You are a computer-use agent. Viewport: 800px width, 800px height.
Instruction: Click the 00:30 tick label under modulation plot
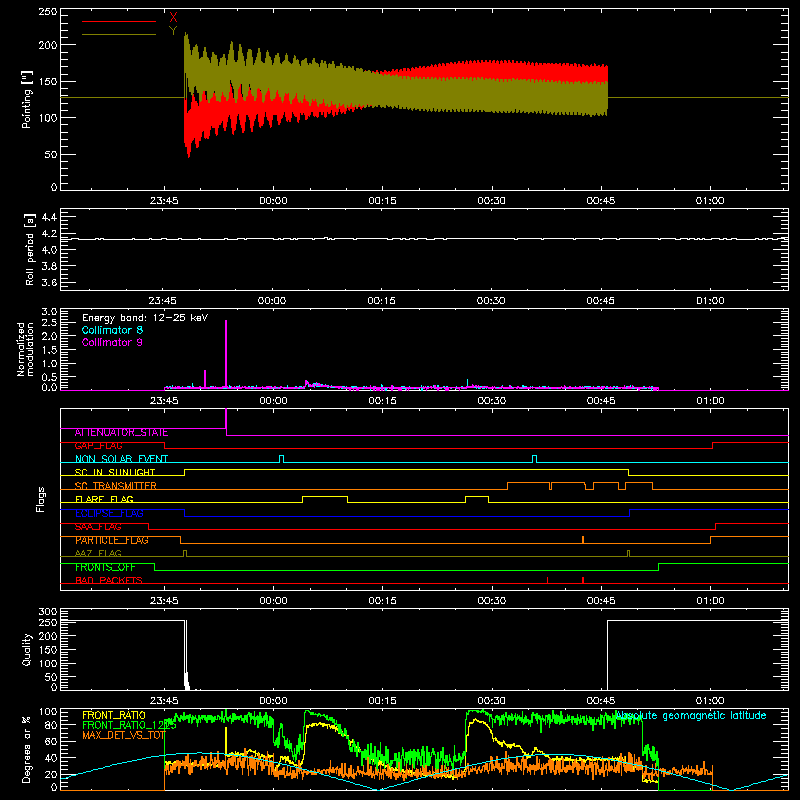pos(492,401)
